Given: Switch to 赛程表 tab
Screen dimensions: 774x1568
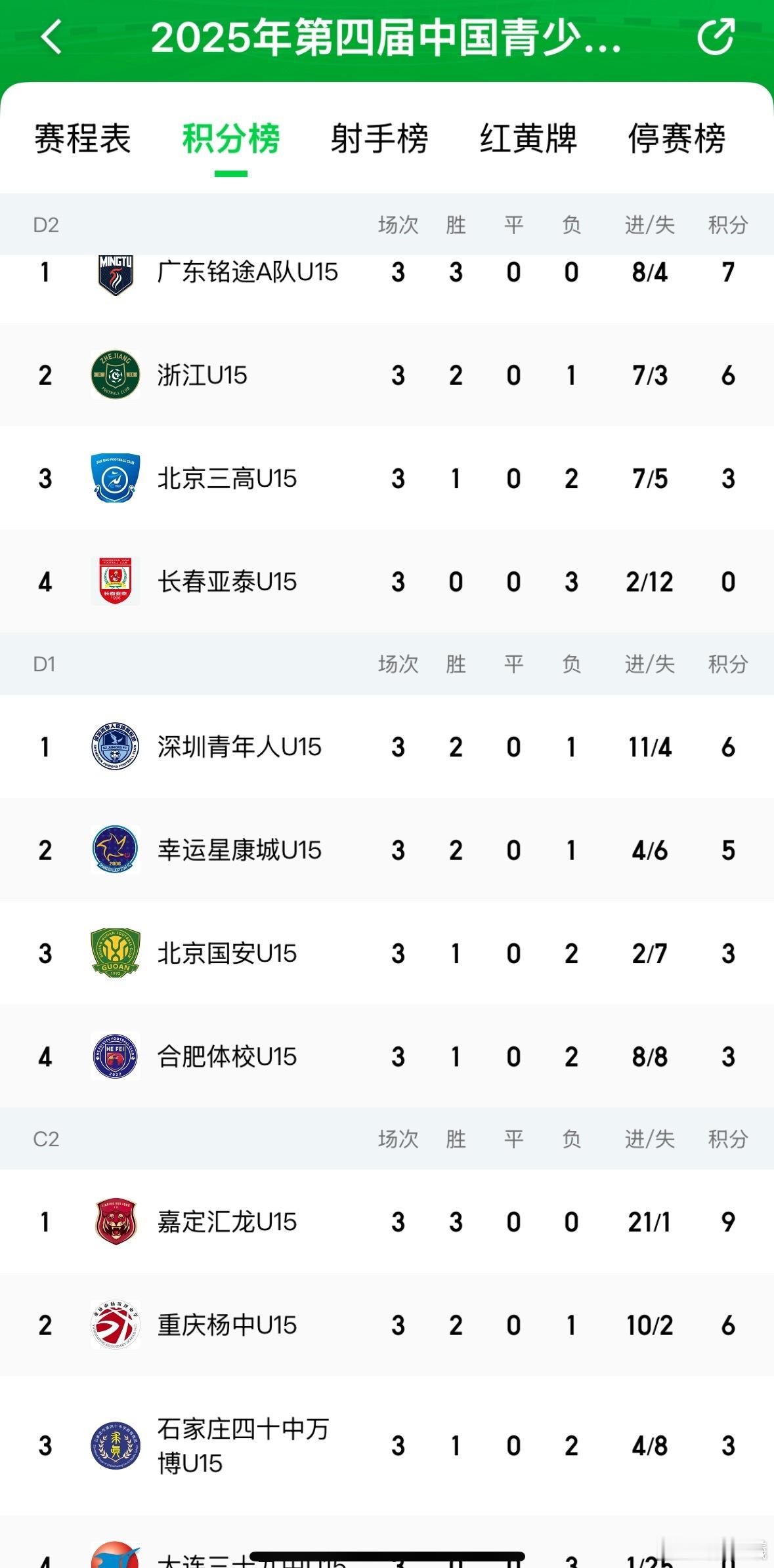Looking at the screenshot, I should click(83, 138).
